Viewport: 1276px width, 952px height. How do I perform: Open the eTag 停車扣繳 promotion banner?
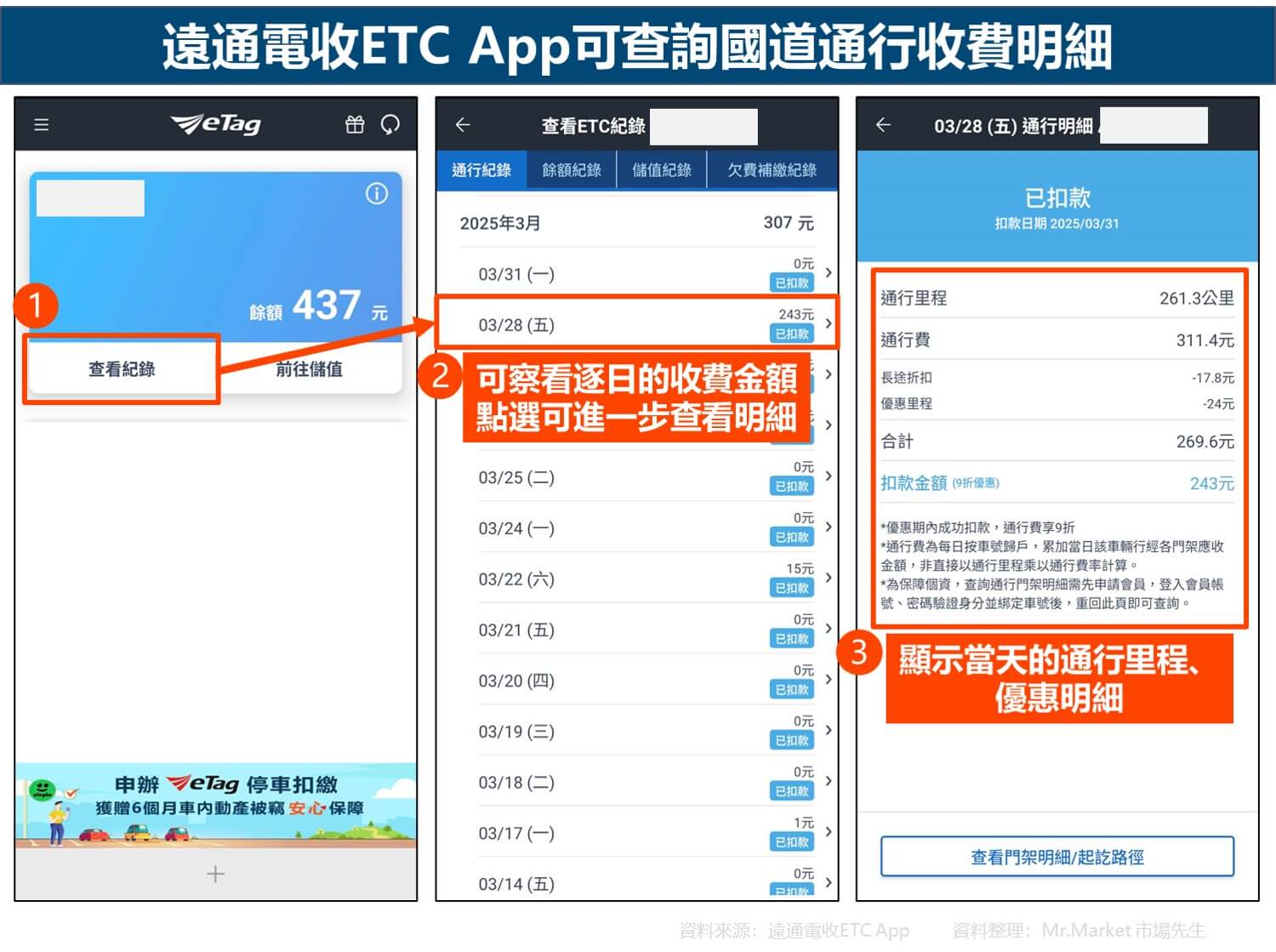pos(216,805)
